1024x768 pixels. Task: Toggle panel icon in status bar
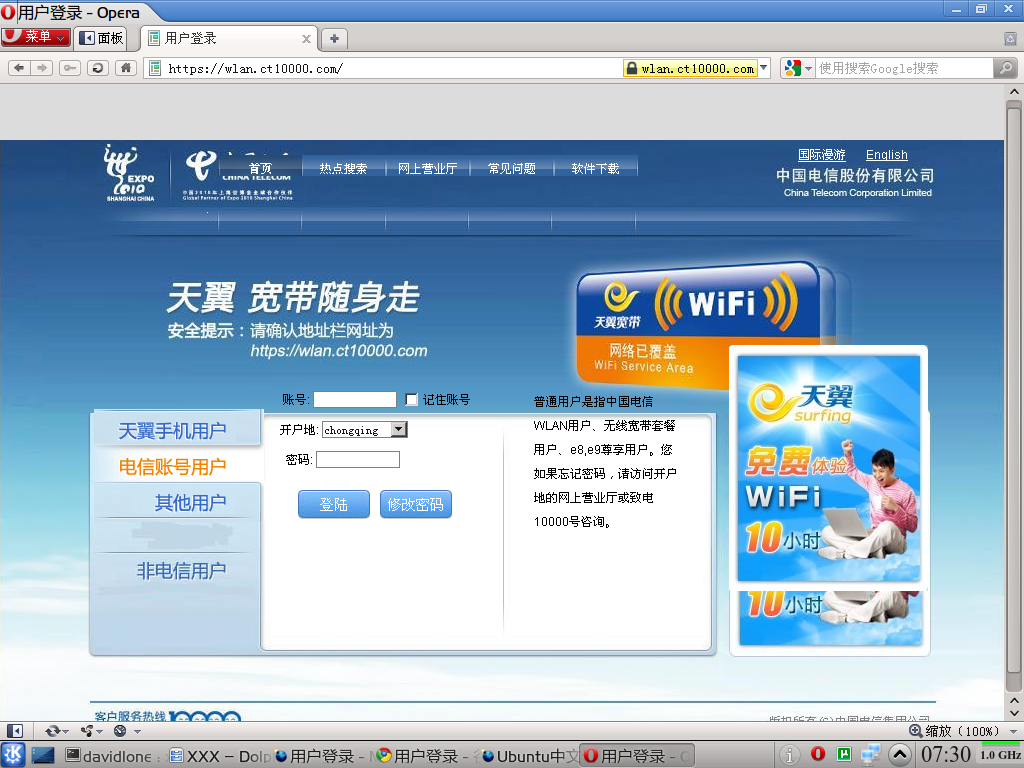click(14, 731)
